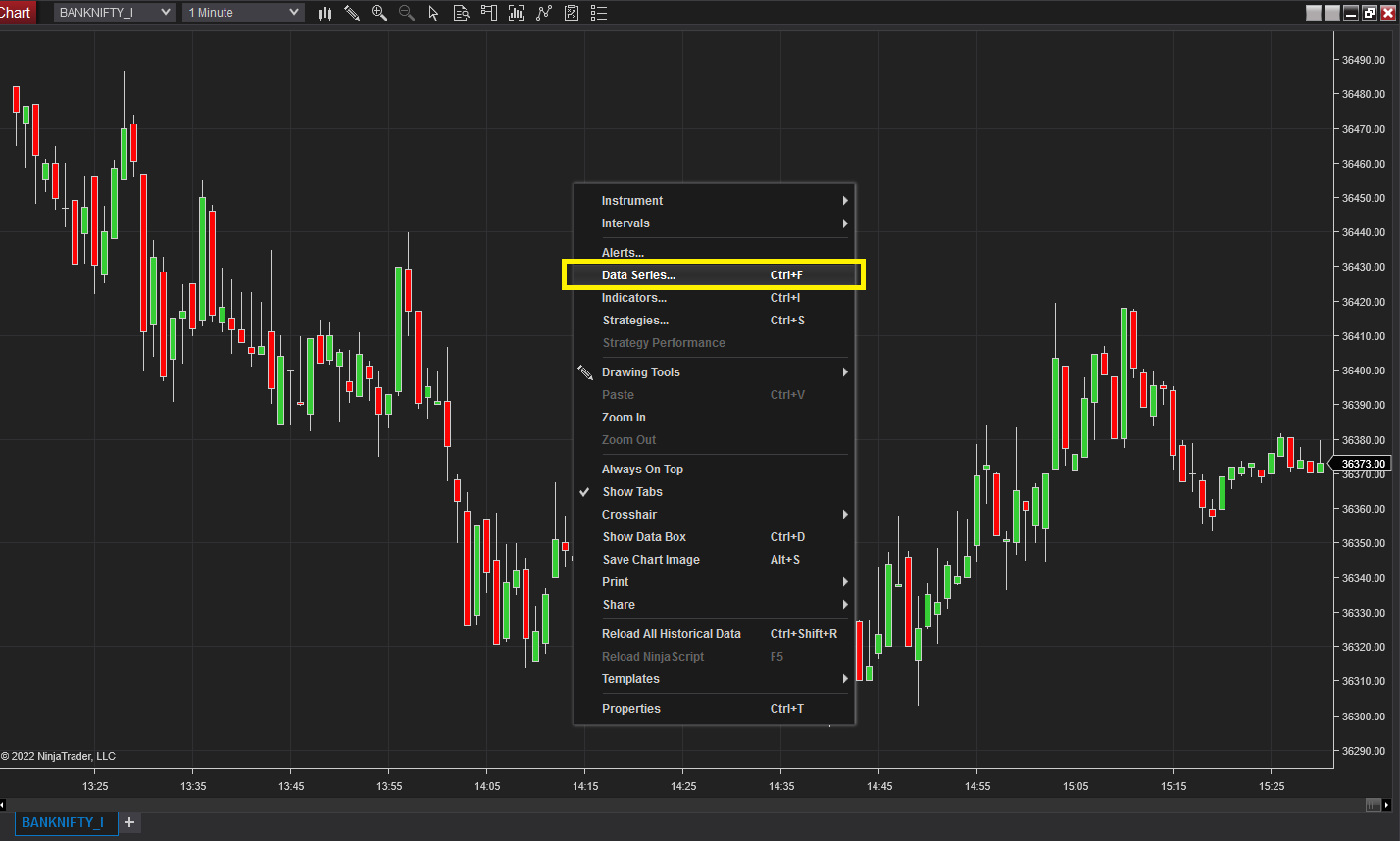1400x841 pixels.
Task: Click the 36400.00 price axis label
Action: 1363,371
